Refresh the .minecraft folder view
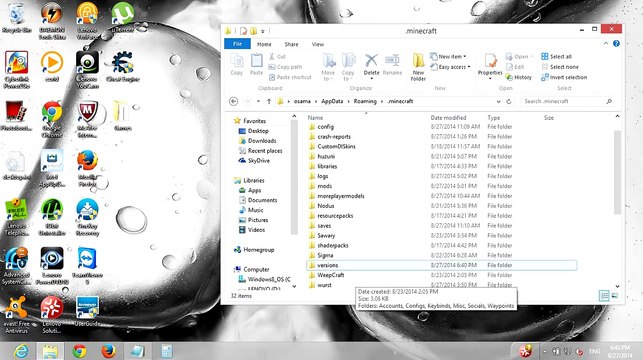Viewport: 643px width, 360px height. pyautogui.click(x=509, y=101)
